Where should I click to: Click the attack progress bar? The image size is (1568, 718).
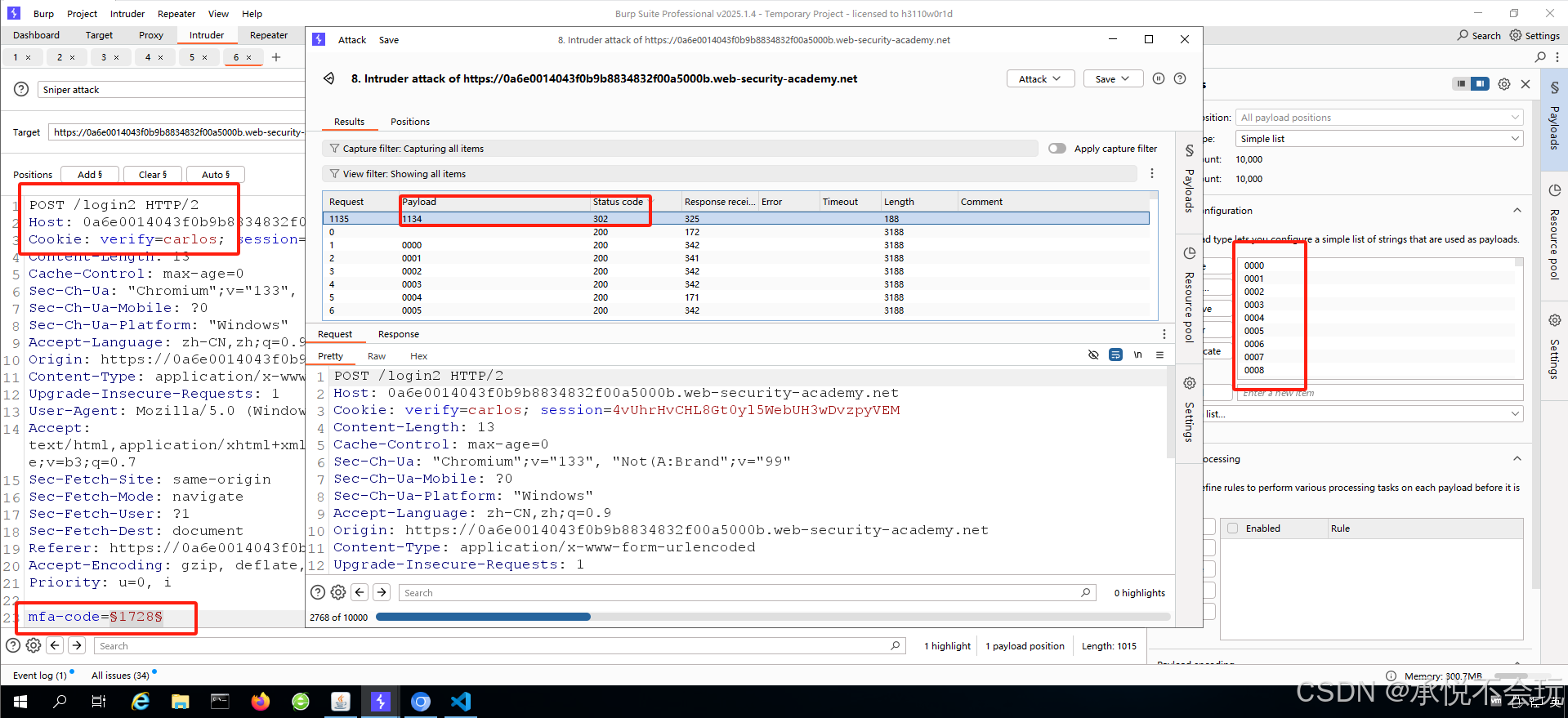point(773,618)
